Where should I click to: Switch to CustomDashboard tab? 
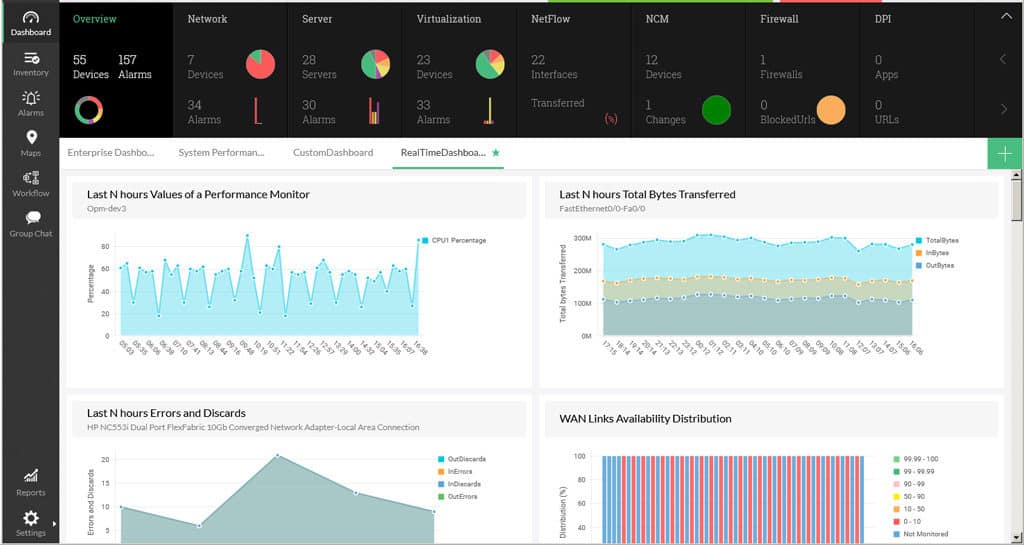[x=333, y=153]
